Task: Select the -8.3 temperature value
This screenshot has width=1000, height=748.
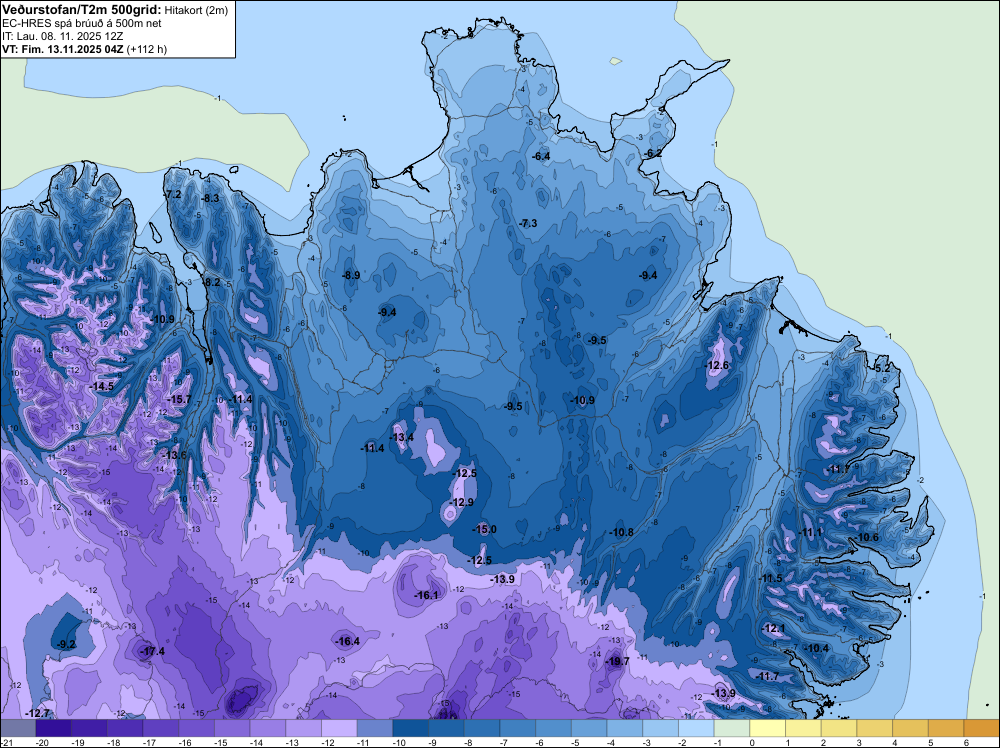Action: tap(210, 198)
